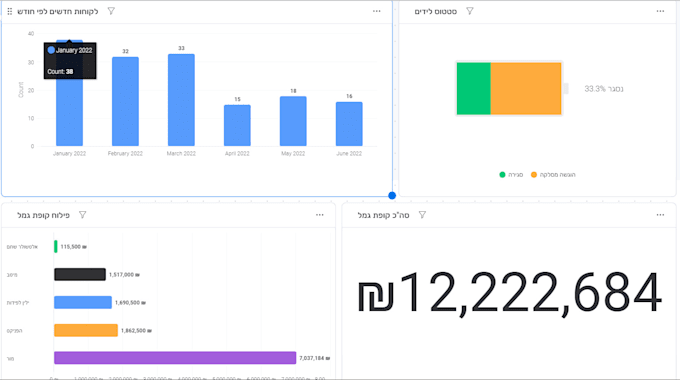Click the blue round resize handle of the monthly chart widget
This screenshot has height=380, width=680.
coord(392,196)
